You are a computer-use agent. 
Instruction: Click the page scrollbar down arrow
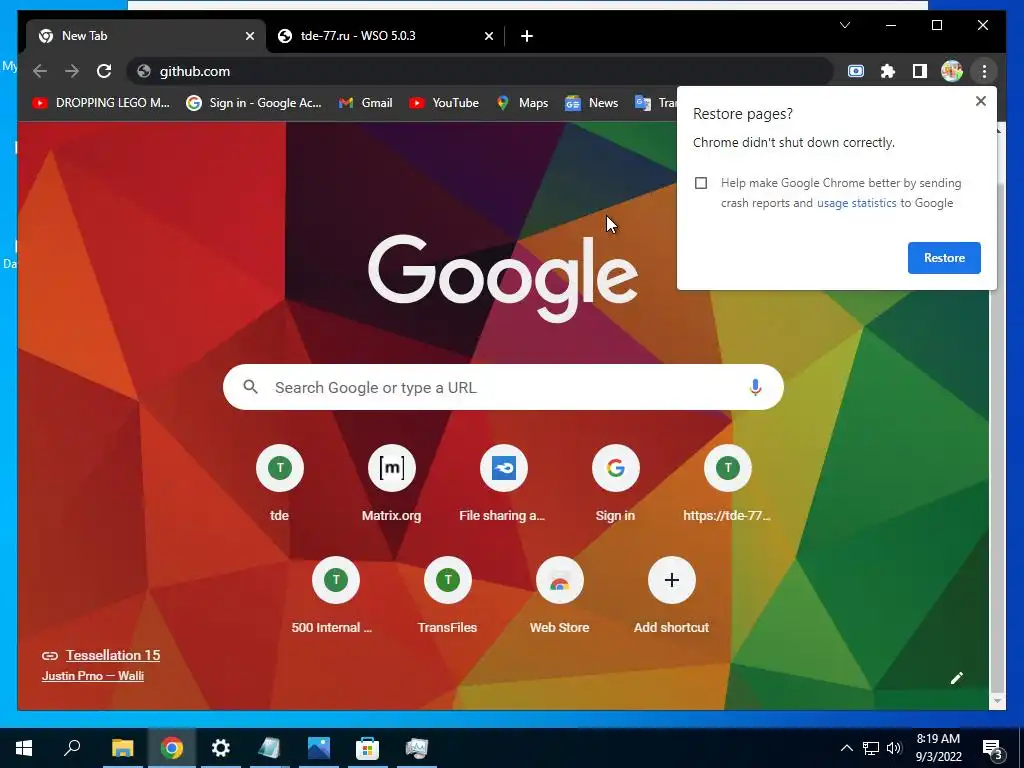pyautogui.click(x=997, y=701)
